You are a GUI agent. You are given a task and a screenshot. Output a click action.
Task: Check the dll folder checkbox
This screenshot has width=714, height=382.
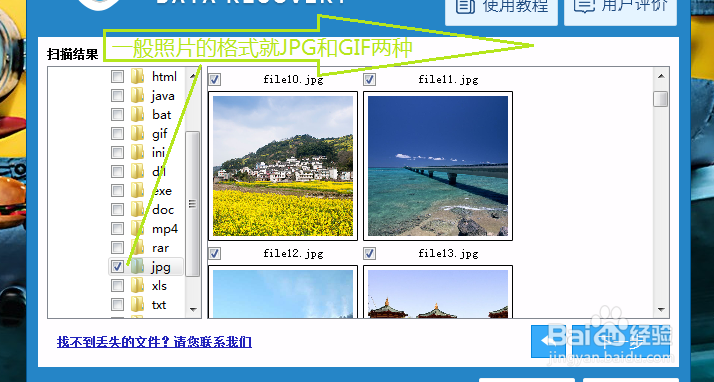117,172
